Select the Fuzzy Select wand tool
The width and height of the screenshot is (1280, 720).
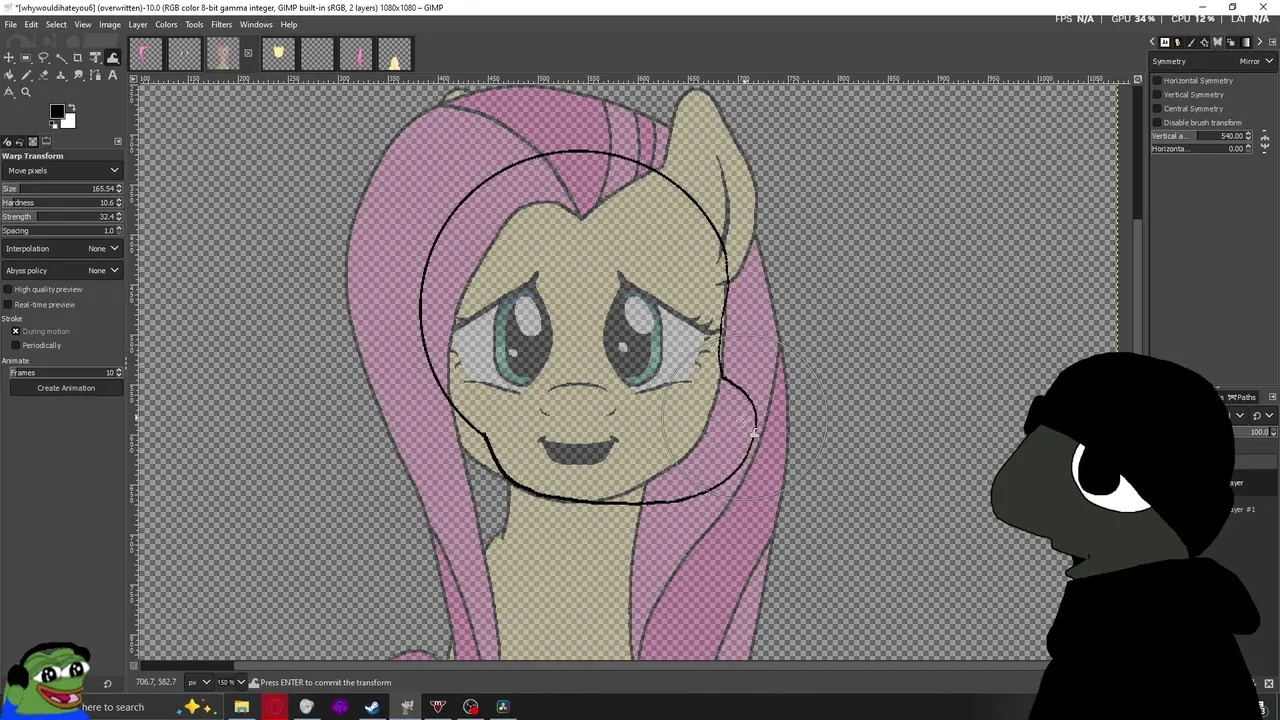pos(61,58)
